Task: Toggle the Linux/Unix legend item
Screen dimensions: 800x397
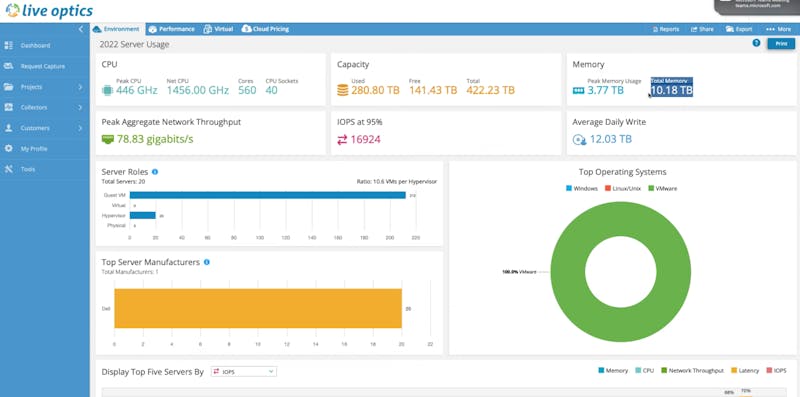Action: click(622, 188)
